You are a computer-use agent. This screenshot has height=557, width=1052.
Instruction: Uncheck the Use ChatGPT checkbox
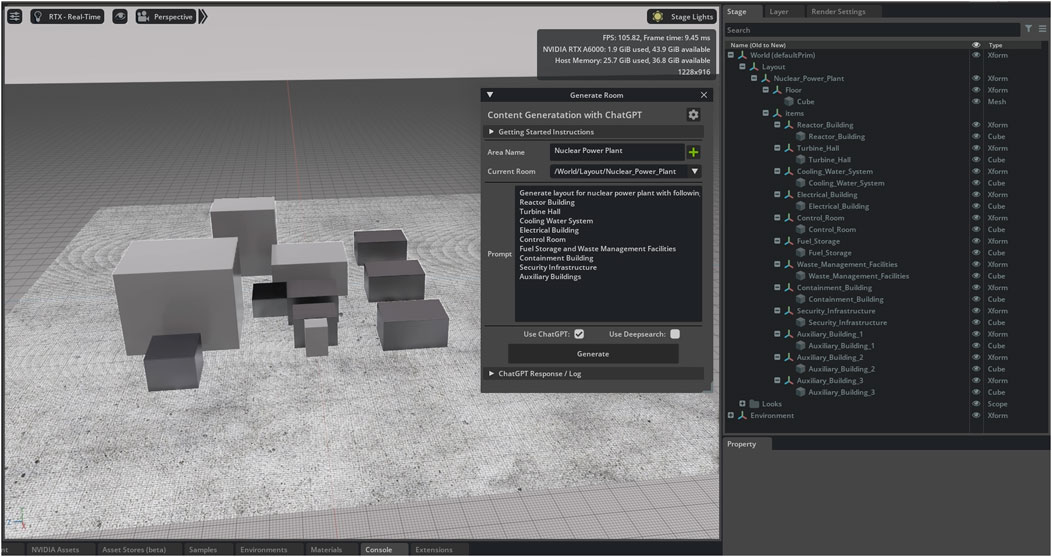point(579,334)
